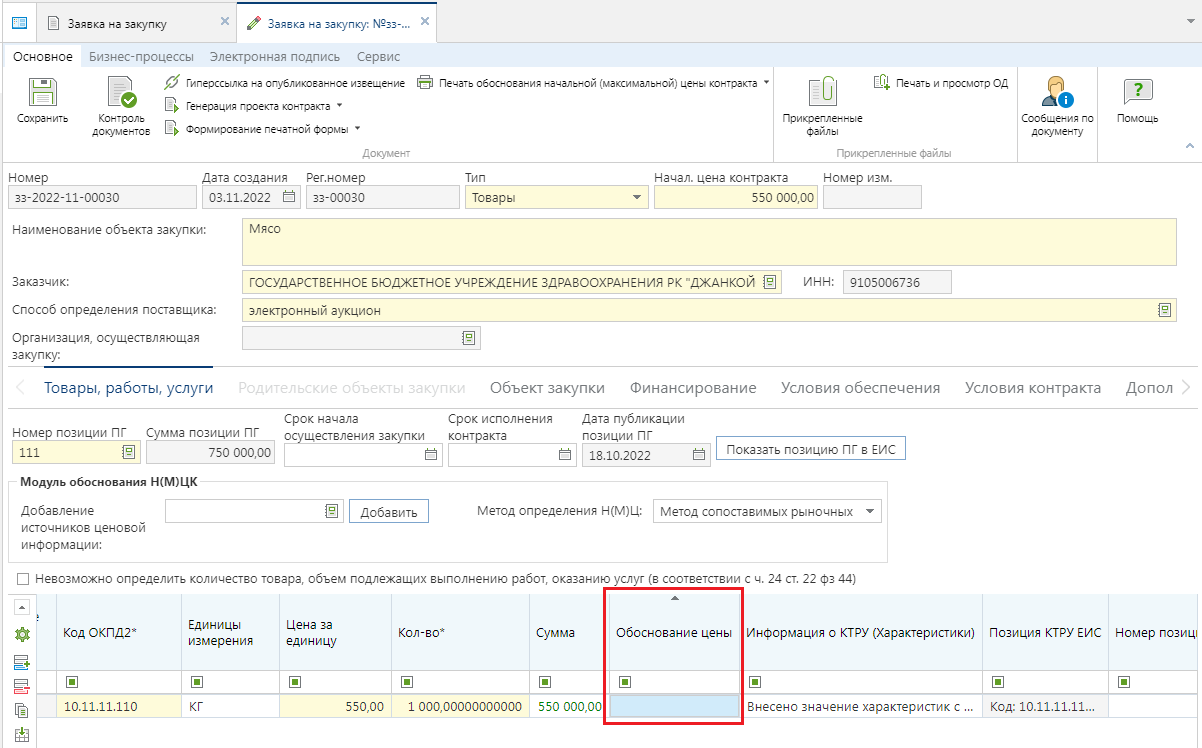Image resolution: width=1202 pixels, height=748 pixels.
Task: Open the price information sources lookup icon
Action: coord(332,511)
